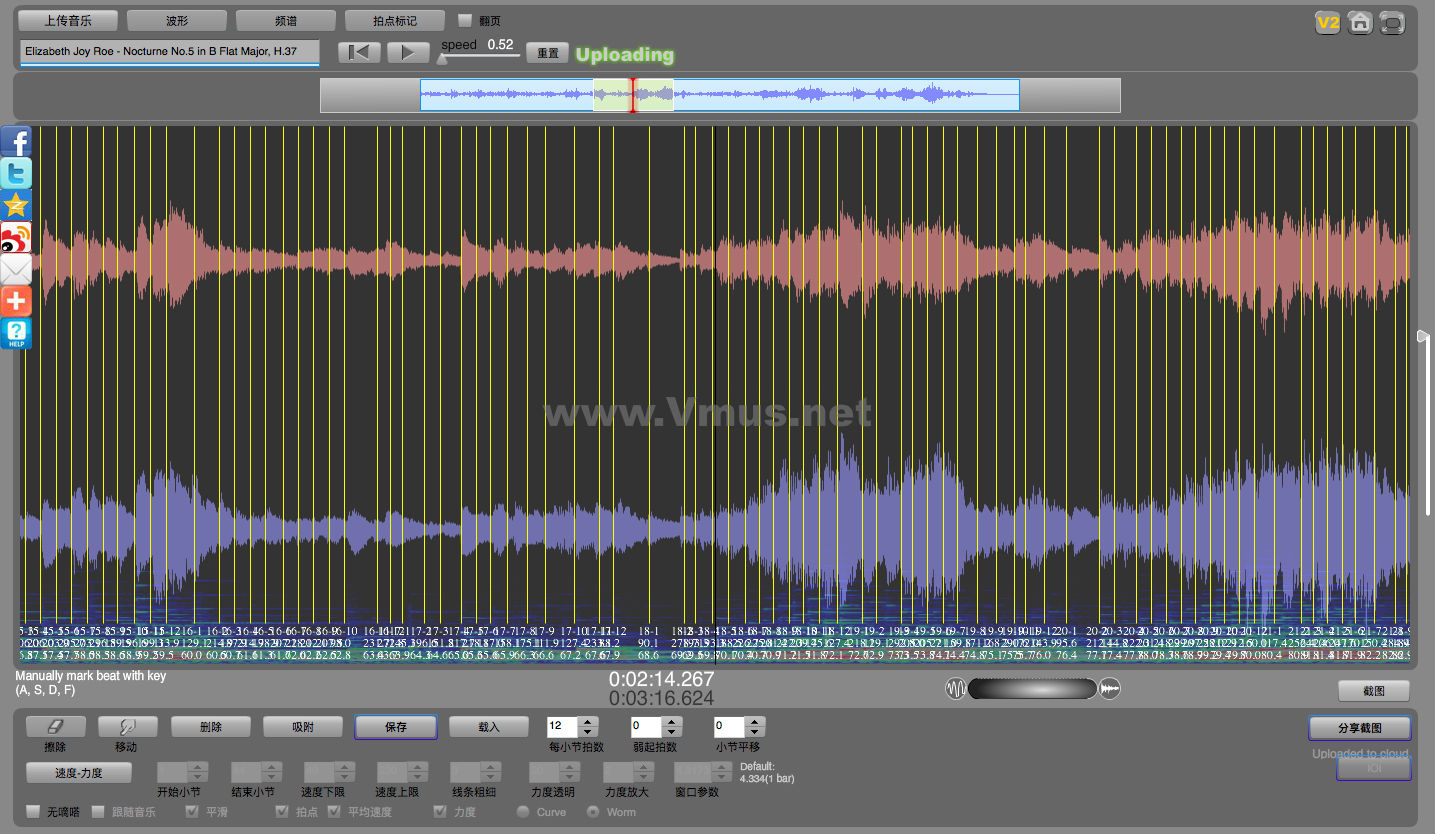Click the V2 version icon
The image size is (1435, 834).
click(1327, 23)
